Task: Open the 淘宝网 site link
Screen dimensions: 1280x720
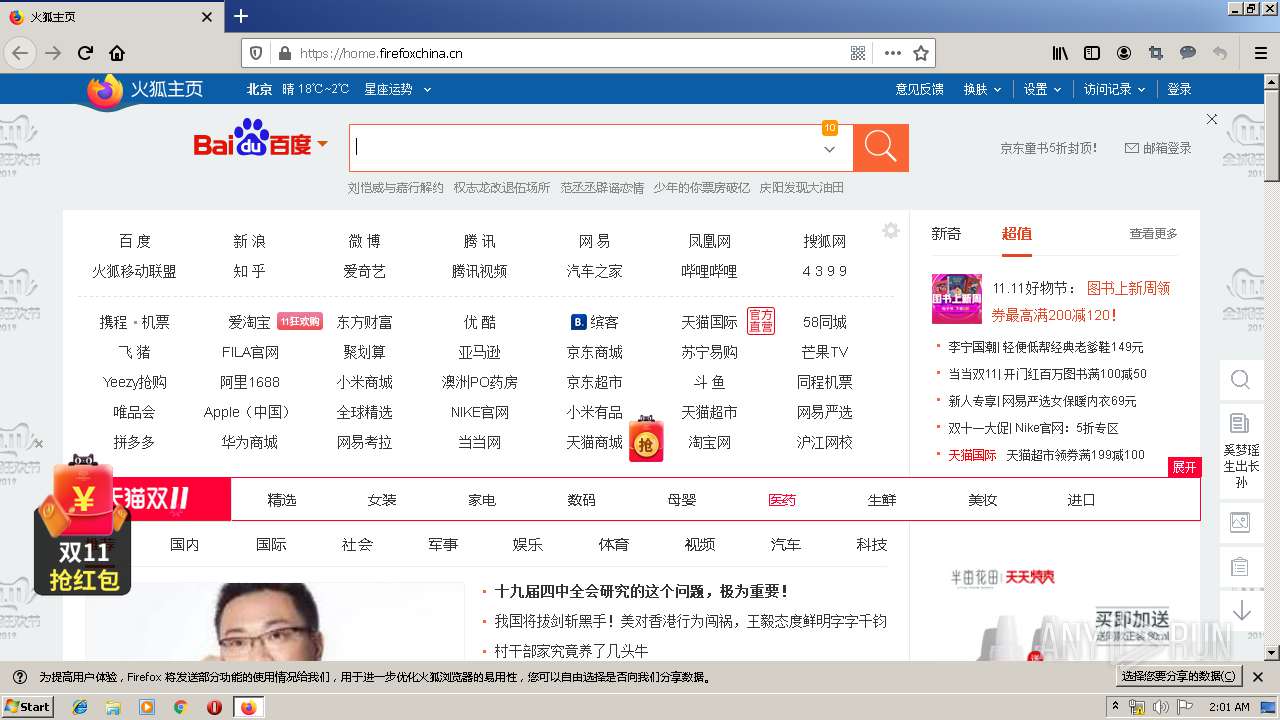Action: (710, 442)
